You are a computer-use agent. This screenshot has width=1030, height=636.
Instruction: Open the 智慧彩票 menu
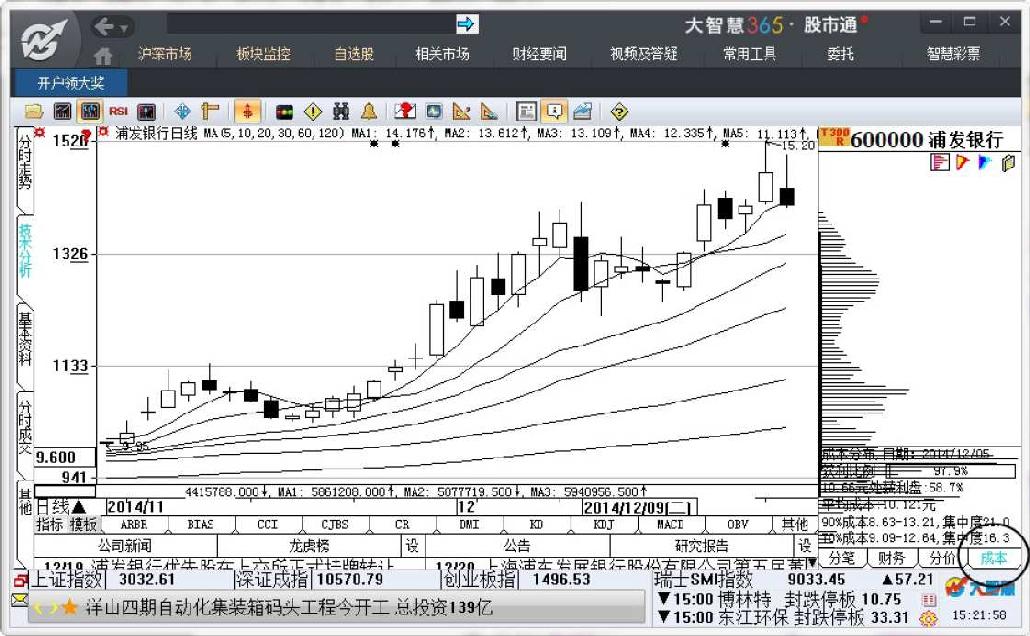(x=953, y=53)
